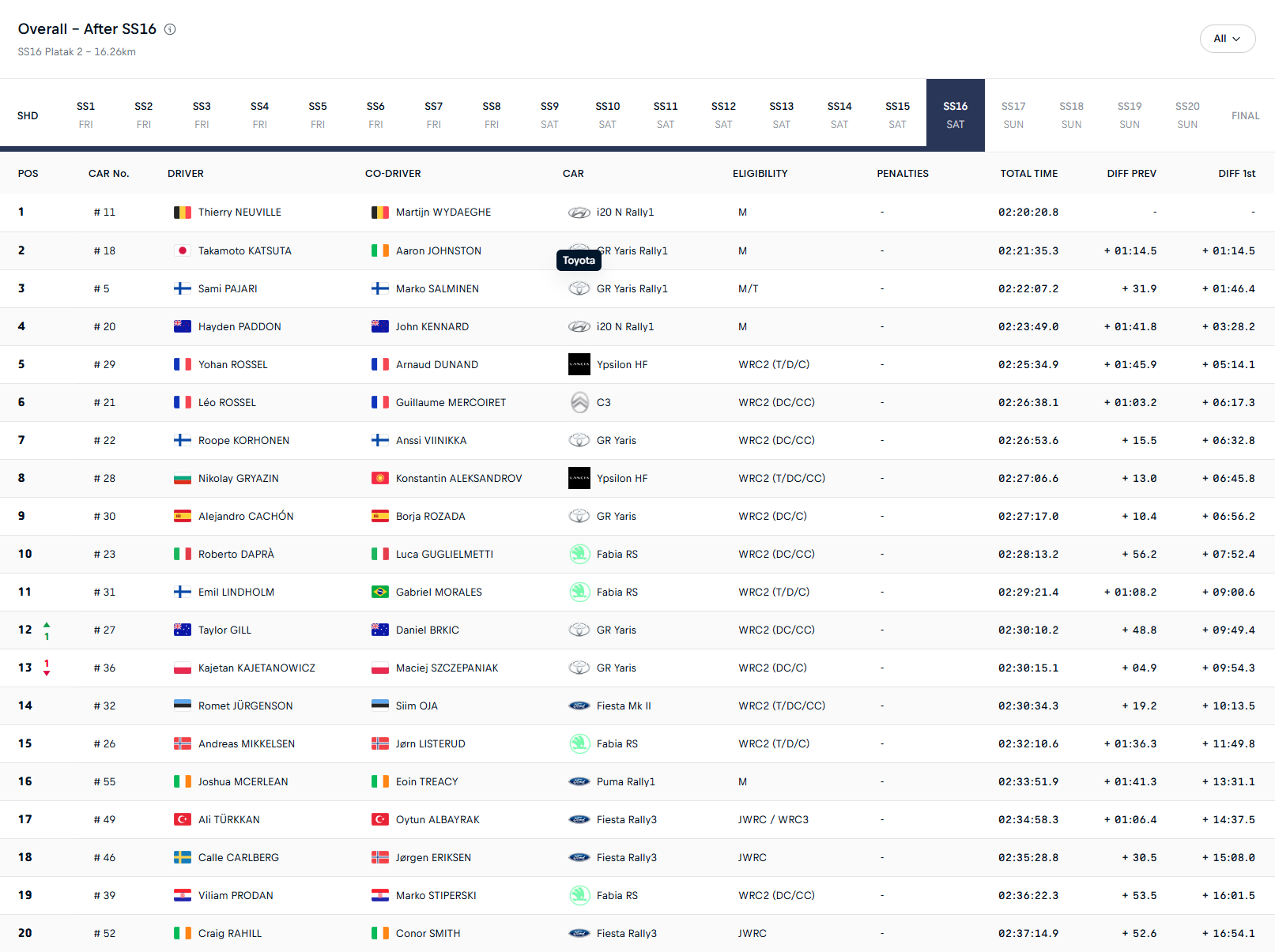The width and height of the screenshot is (1275, 952).
Task: Click the info icon next to Overall title
Action: 170,29
